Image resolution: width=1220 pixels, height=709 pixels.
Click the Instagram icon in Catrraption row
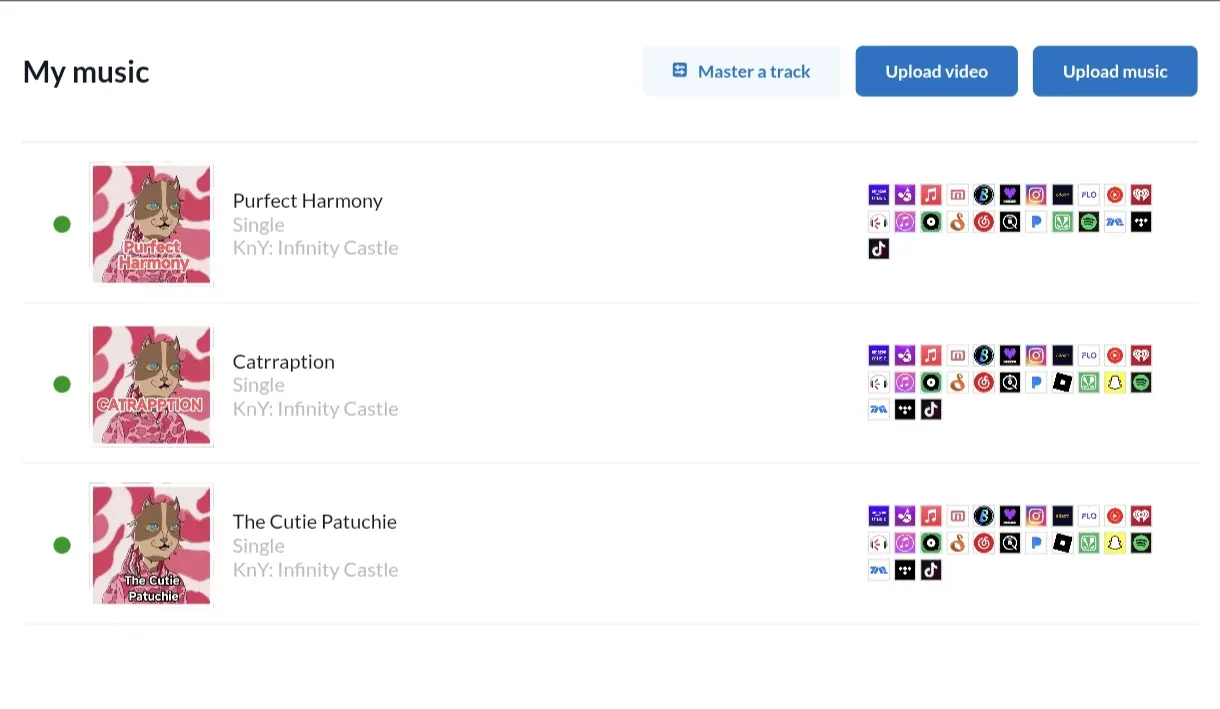(1036, 355)
